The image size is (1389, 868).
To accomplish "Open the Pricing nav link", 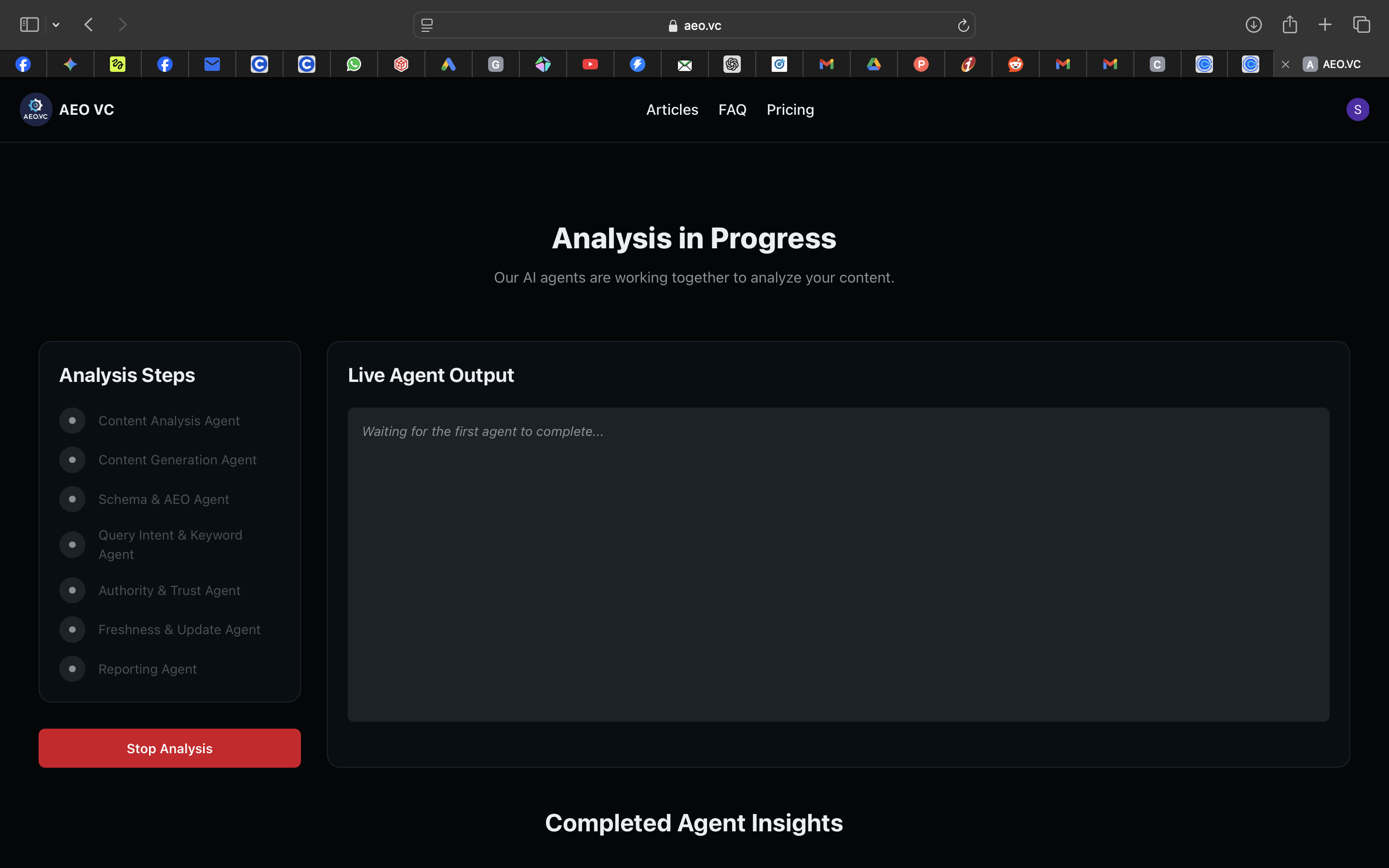I will tap(790, 109).
